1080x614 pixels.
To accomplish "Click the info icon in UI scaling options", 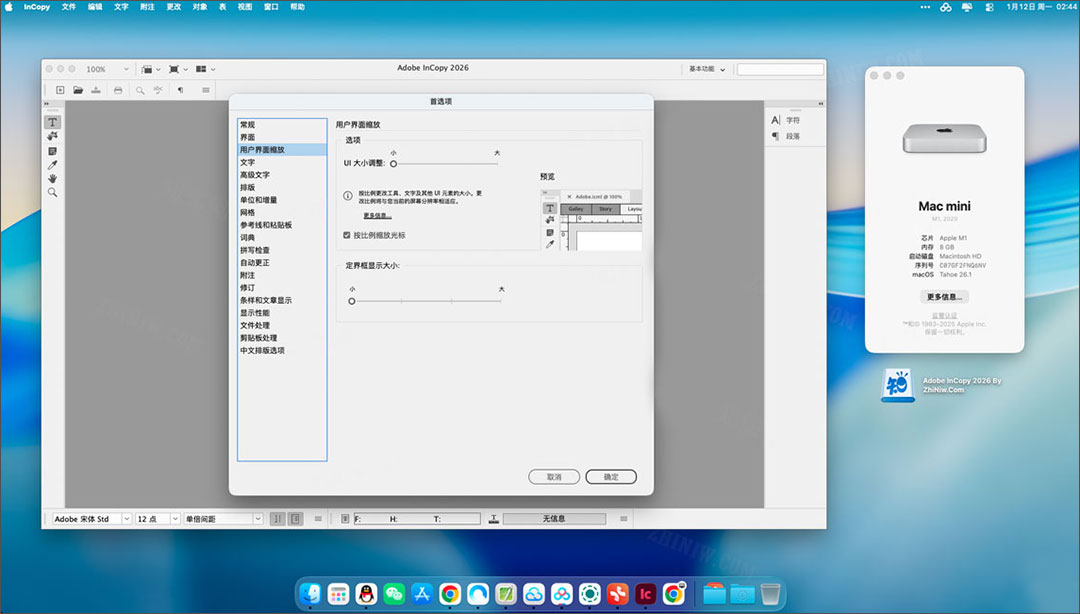I will [348, 196].
